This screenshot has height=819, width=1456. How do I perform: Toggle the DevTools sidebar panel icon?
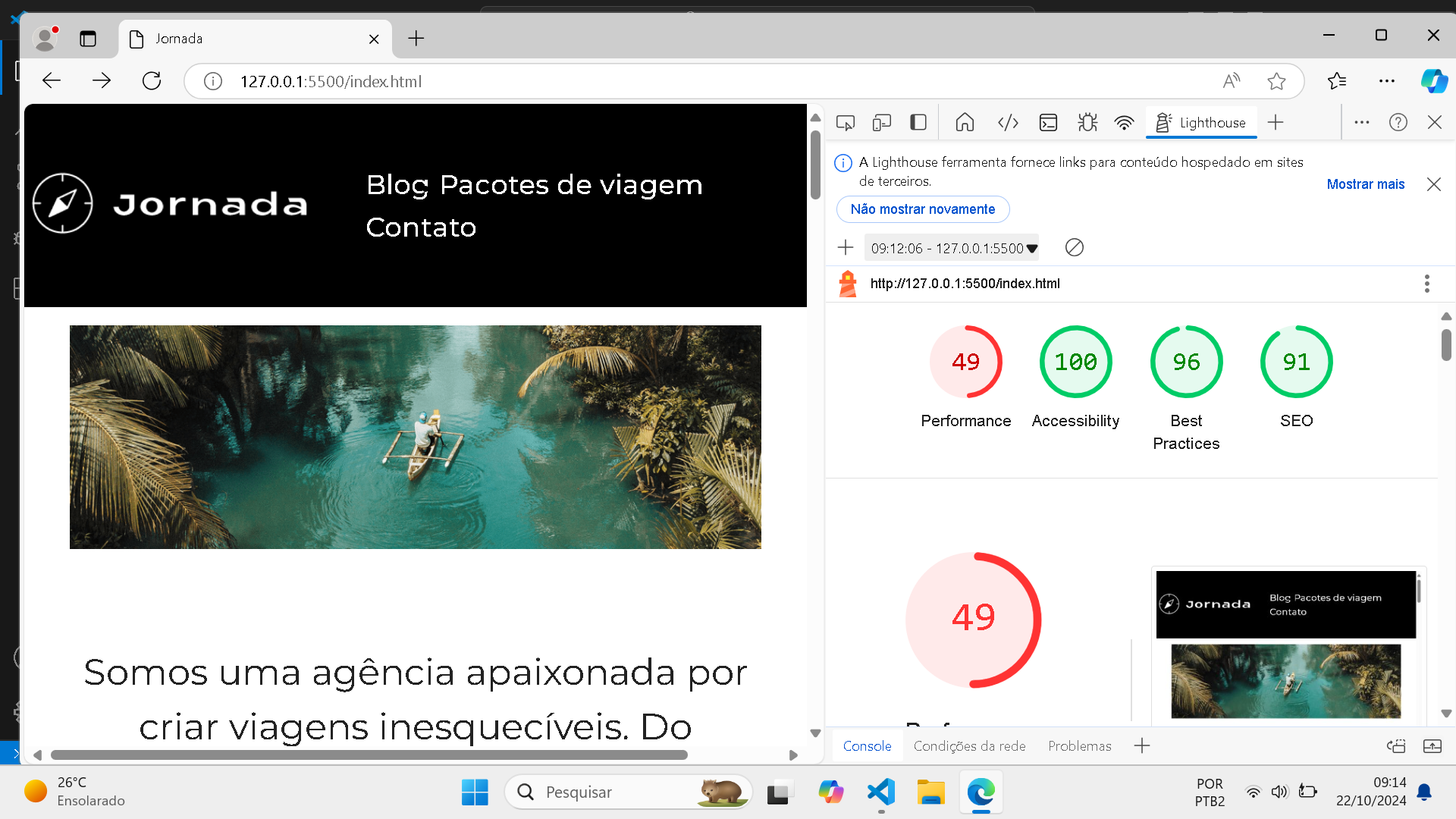tap(918, 123)
